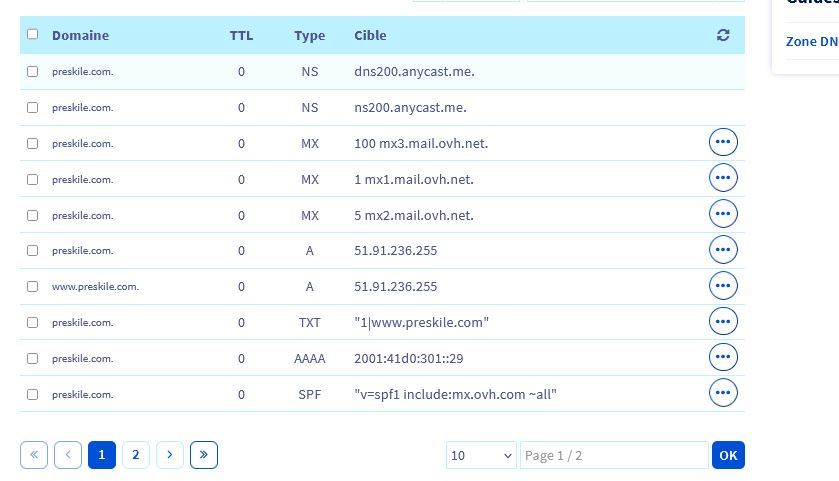Jump to the first page of results
Screen dimensions: 839x481
tap(34, 455)
